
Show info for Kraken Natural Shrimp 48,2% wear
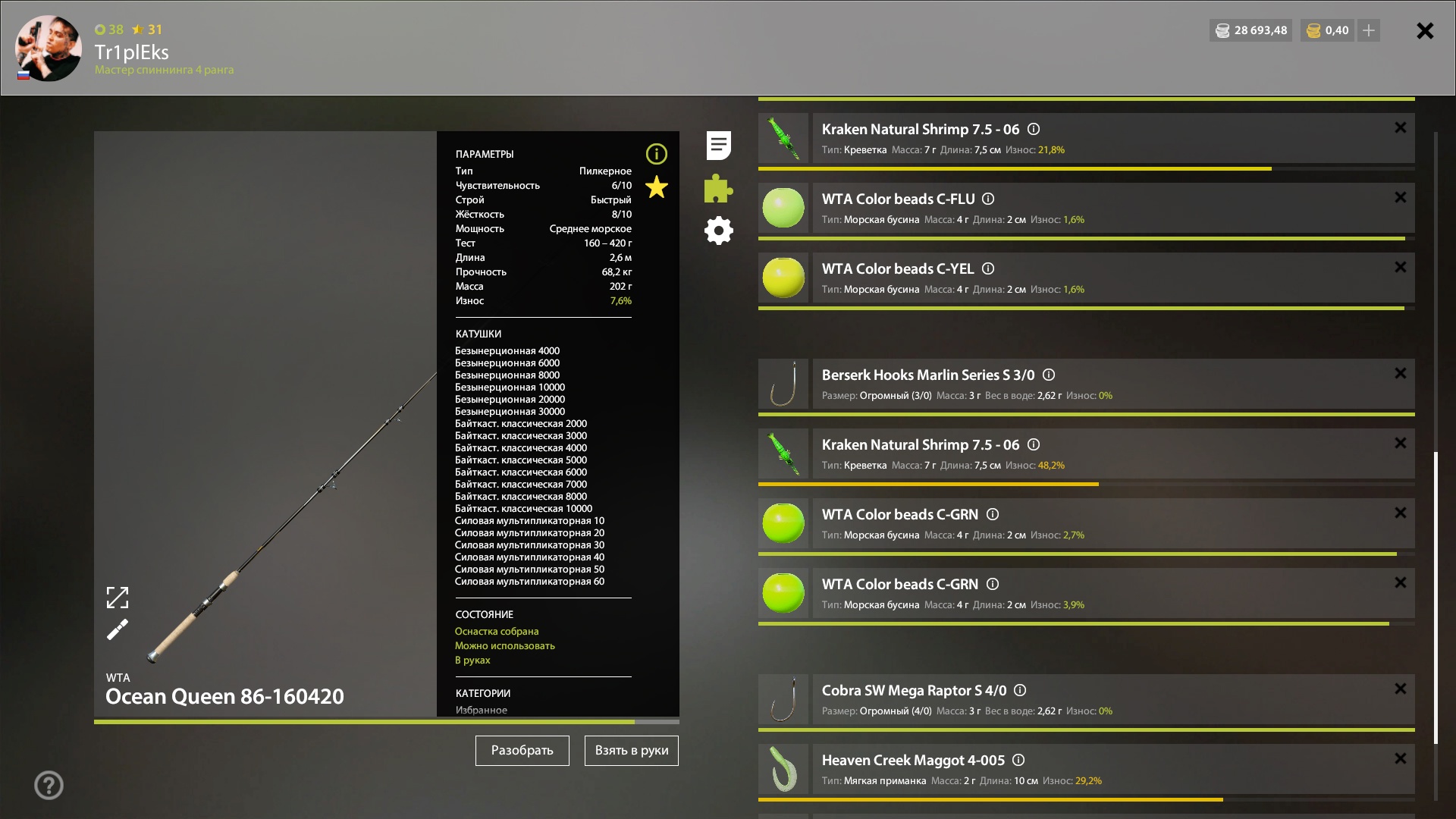pos(1033,444)
